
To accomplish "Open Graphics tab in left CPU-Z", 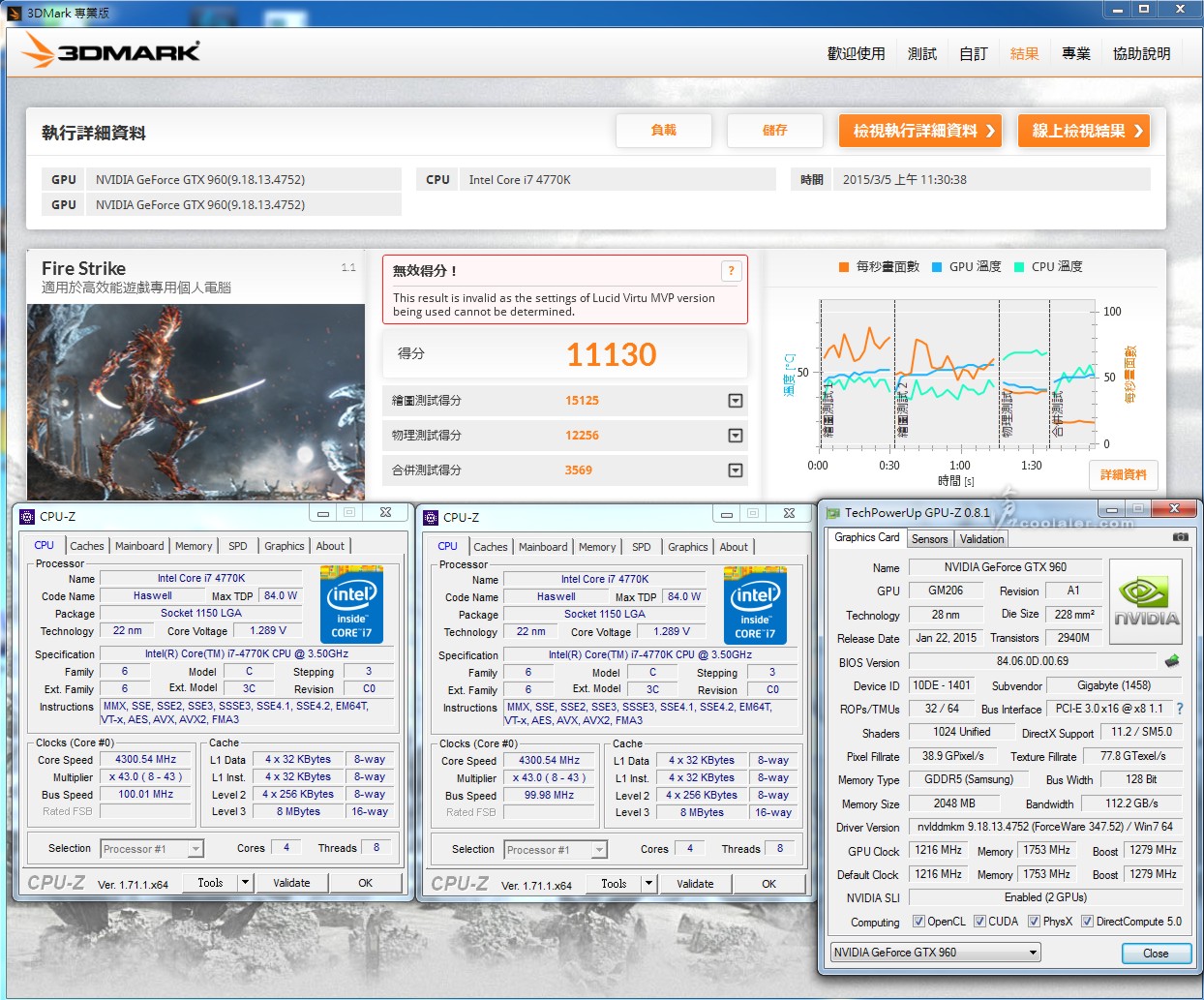I will [x=285, y=546].
